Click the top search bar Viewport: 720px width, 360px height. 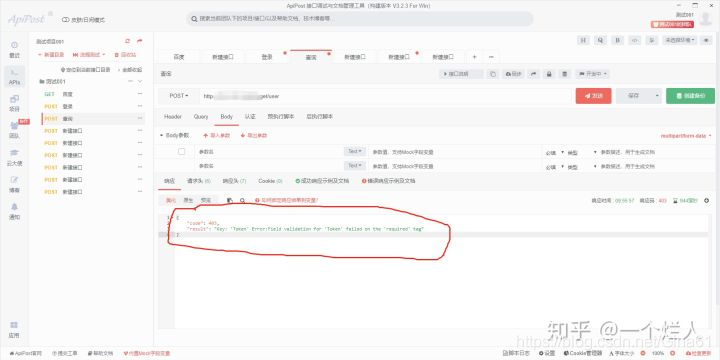360,19
